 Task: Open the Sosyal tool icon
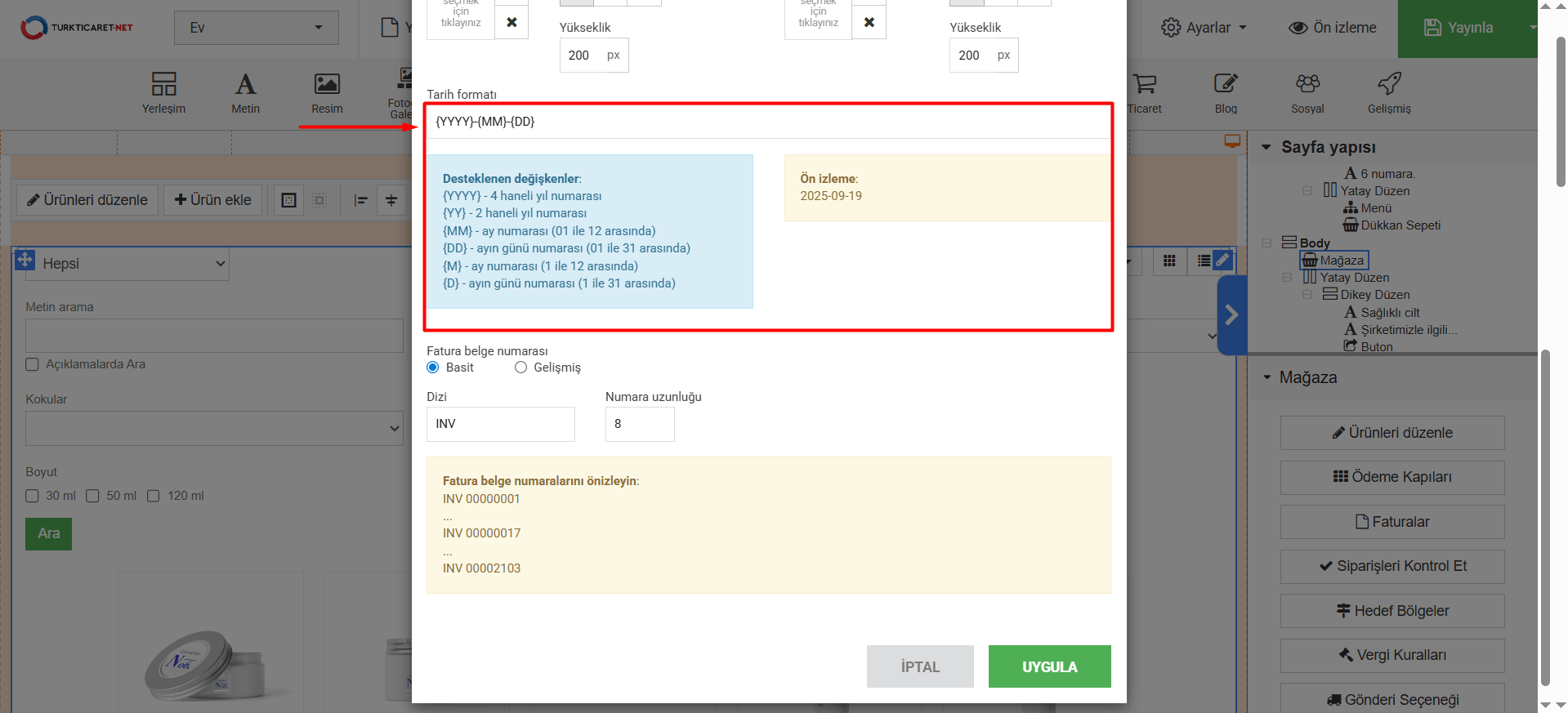pyautogui.click(x=1307, y=92)
